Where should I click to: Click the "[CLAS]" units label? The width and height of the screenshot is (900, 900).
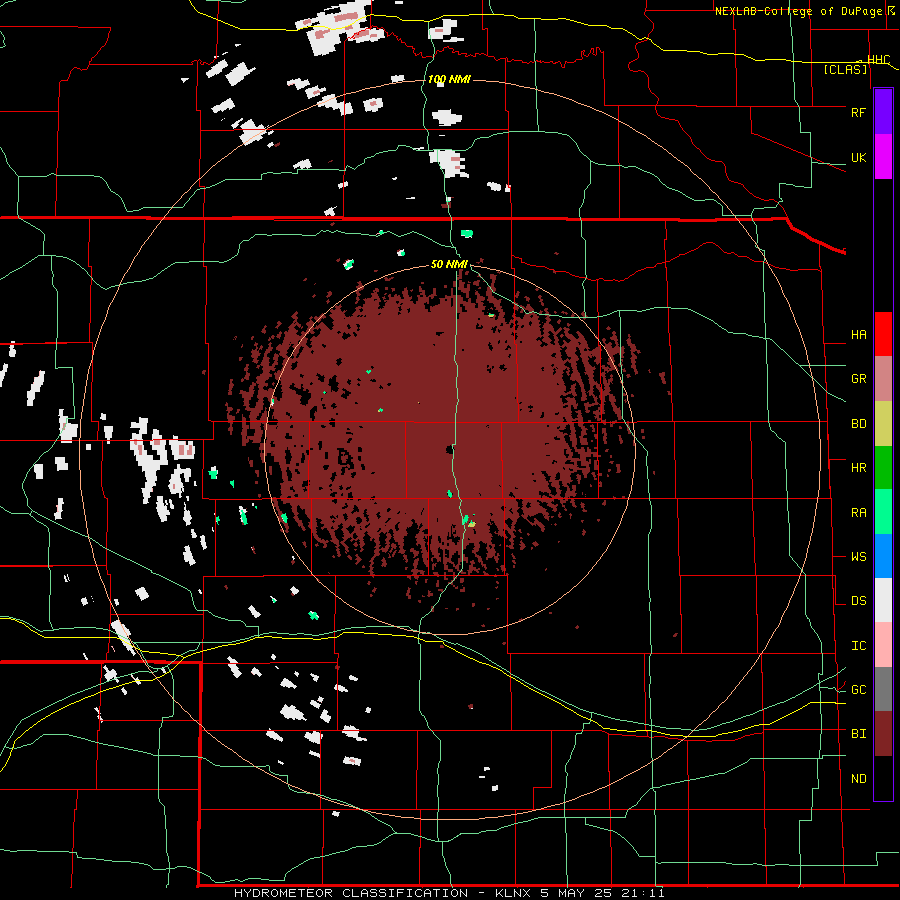coord(845,70)
